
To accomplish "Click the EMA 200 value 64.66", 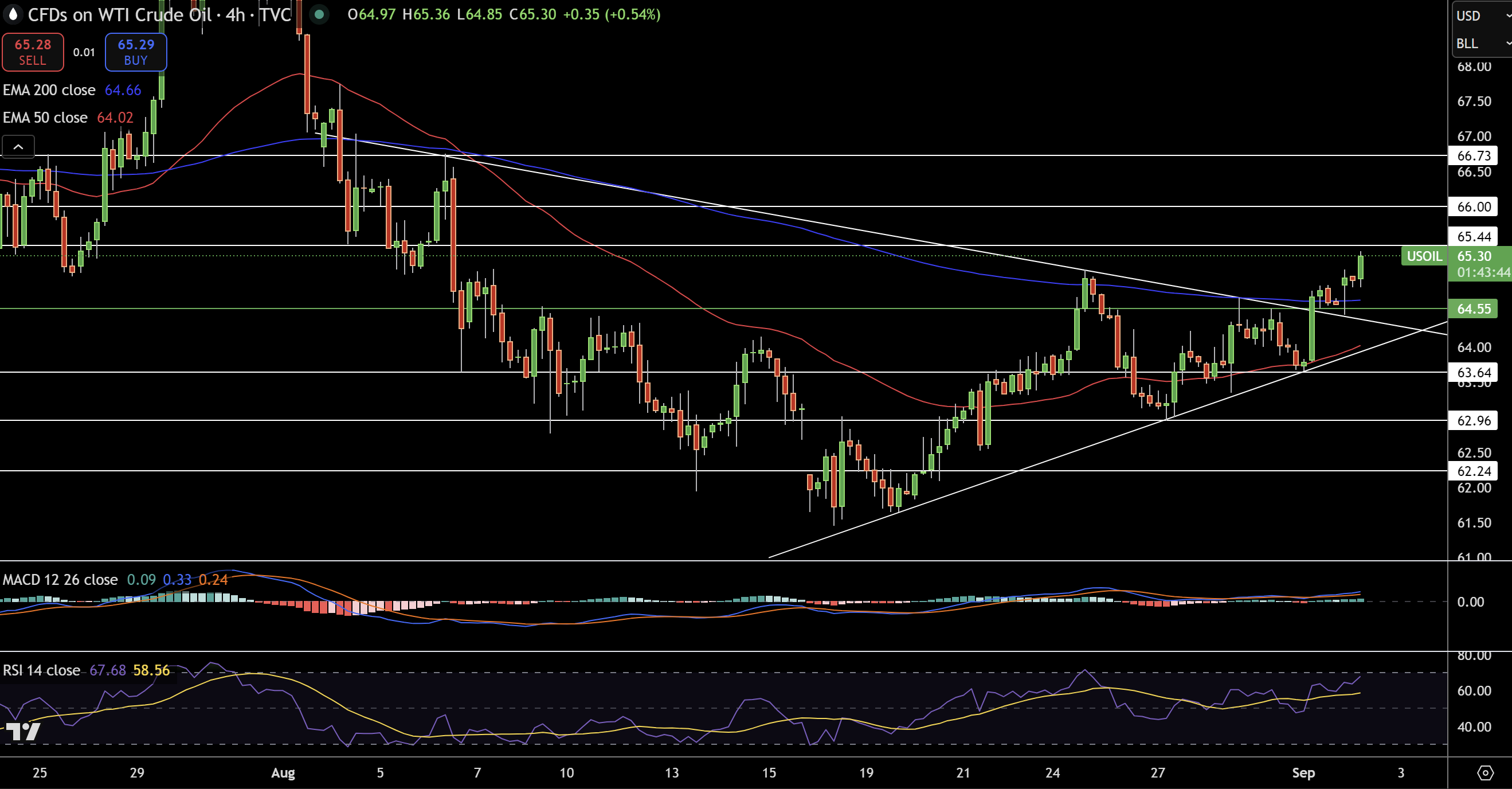I will [x=123, y=90].
